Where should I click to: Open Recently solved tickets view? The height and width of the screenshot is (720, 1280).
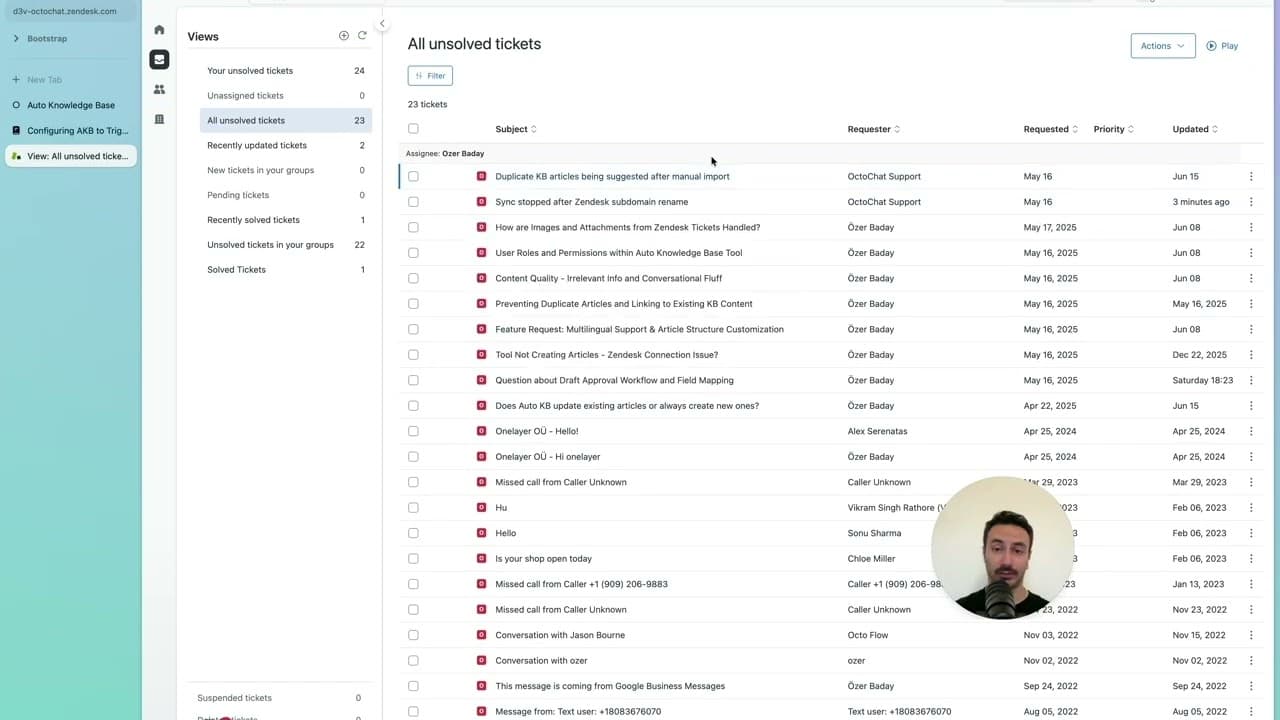pos(285,220)
